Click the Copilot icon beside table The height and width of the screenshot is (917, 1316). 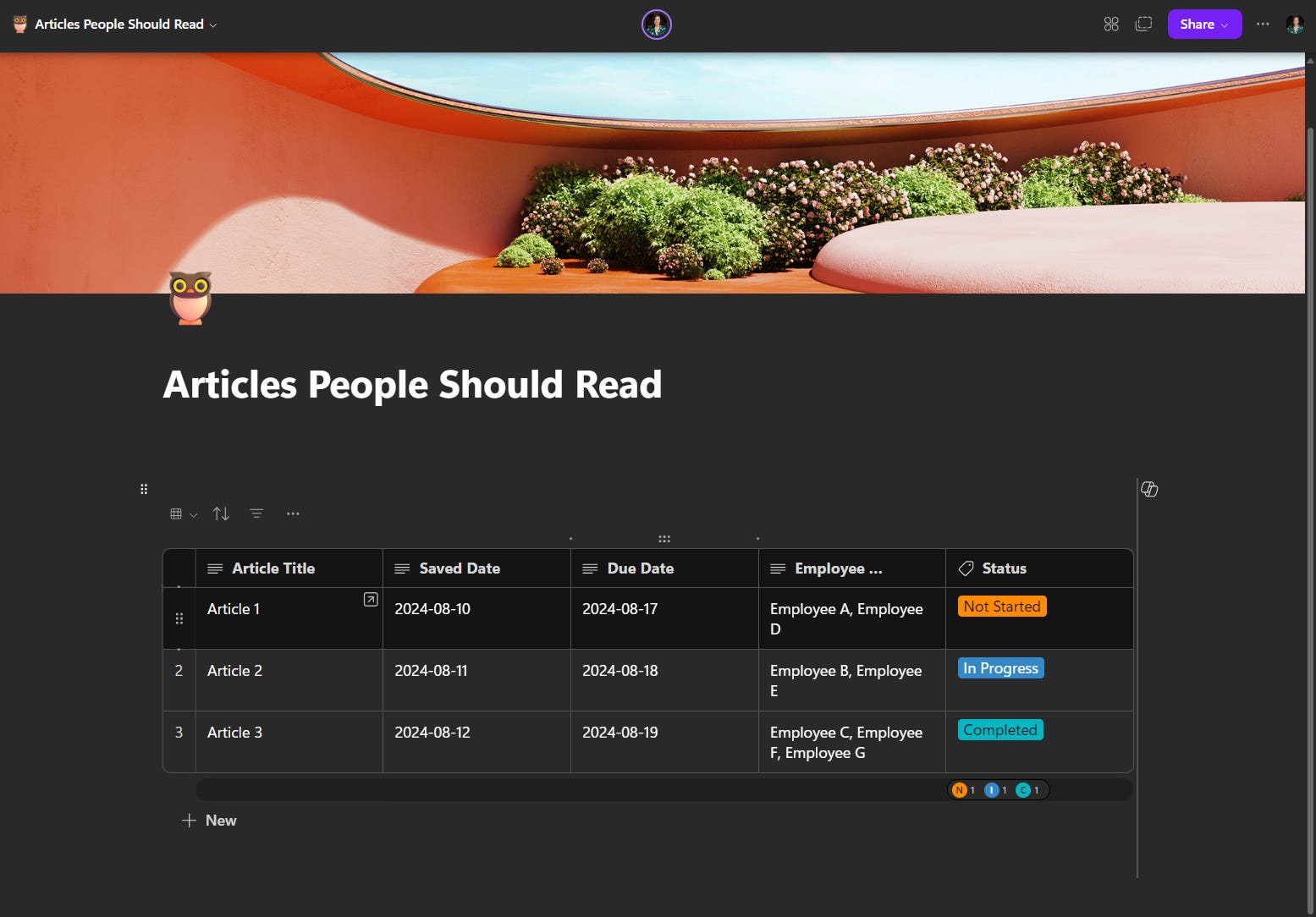1149,489
